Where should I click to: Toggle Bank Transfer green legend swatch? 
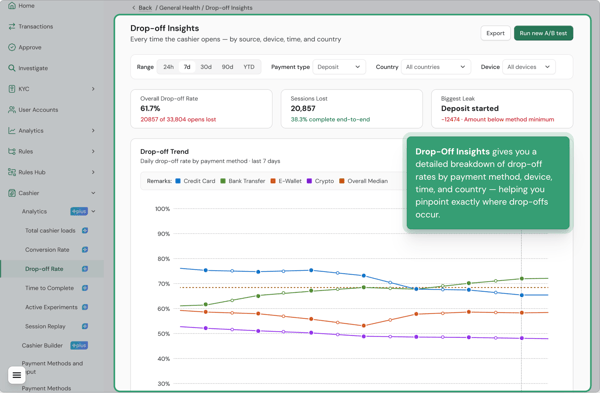(x=223, y=181)
